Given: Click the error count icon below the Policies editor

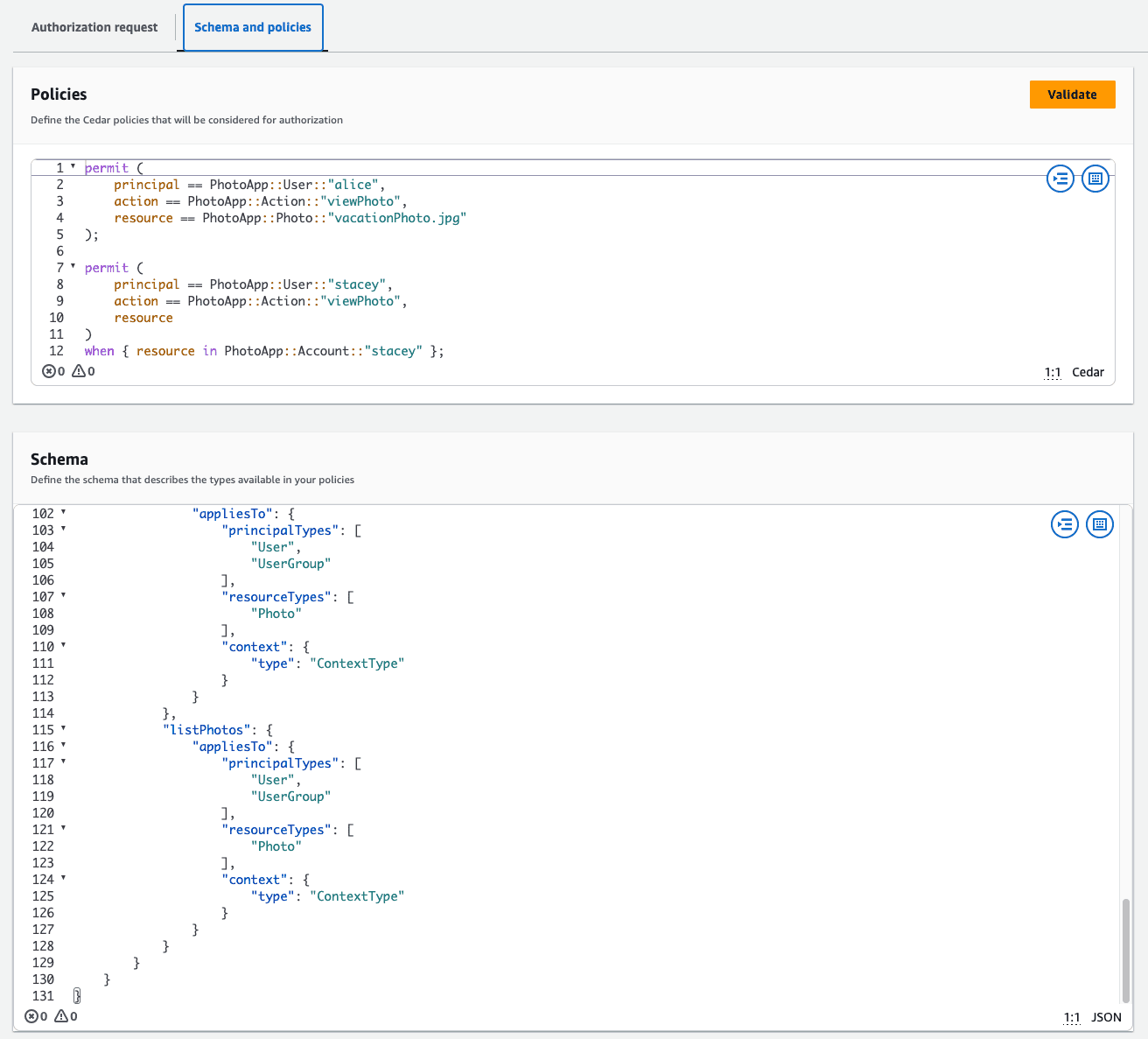Looking at the screenshot, I should coord(51,371).
